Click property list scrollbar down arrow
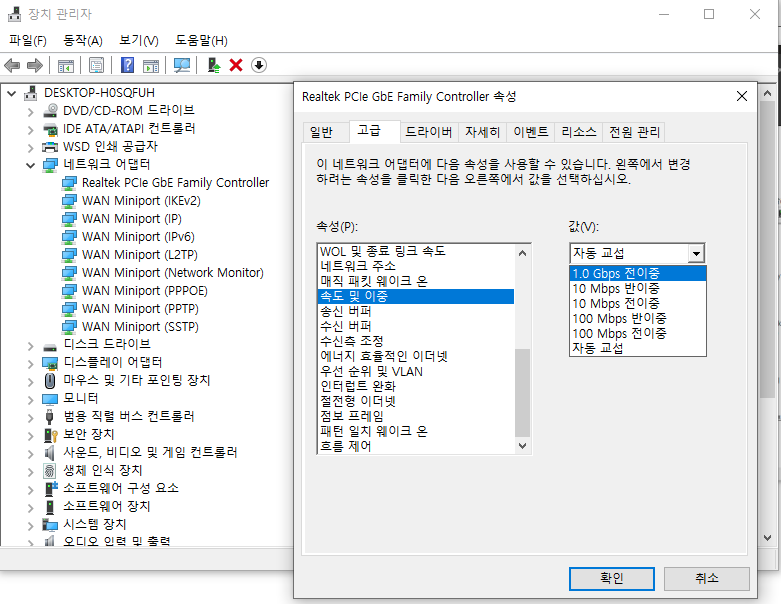781x604 pixels. click(x=522, y=446)
